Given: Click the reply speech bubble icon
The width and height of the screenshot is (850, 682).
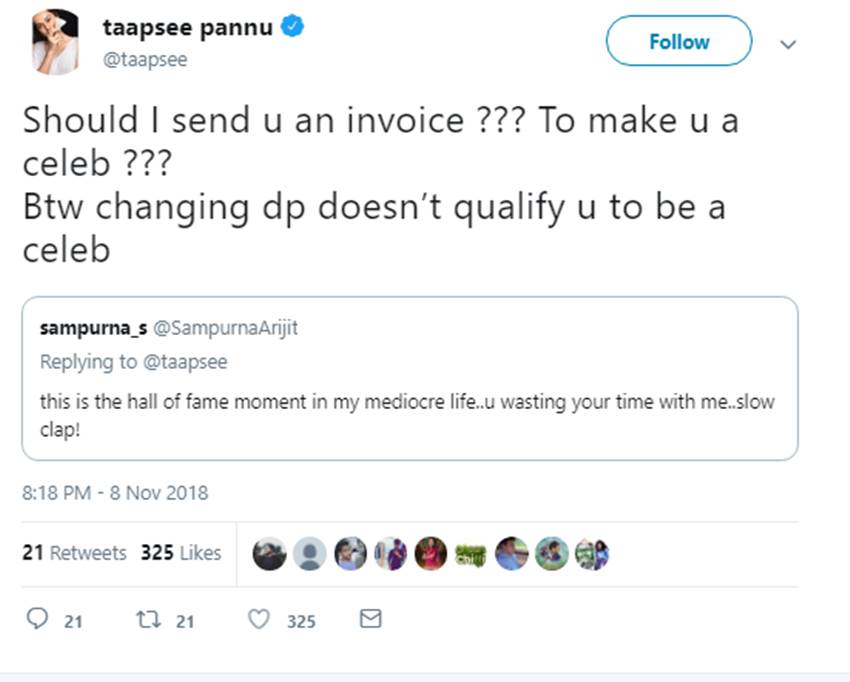Looking at the screenshot, I should click(37, 620).
